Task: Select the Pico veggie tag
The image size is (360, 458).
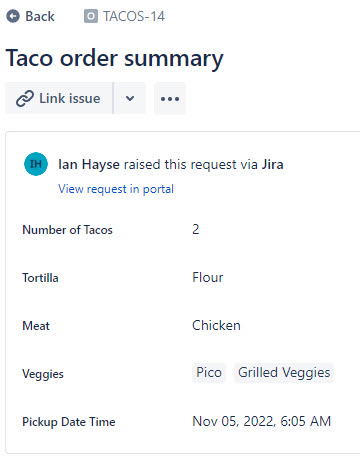Action: point(209,373)
